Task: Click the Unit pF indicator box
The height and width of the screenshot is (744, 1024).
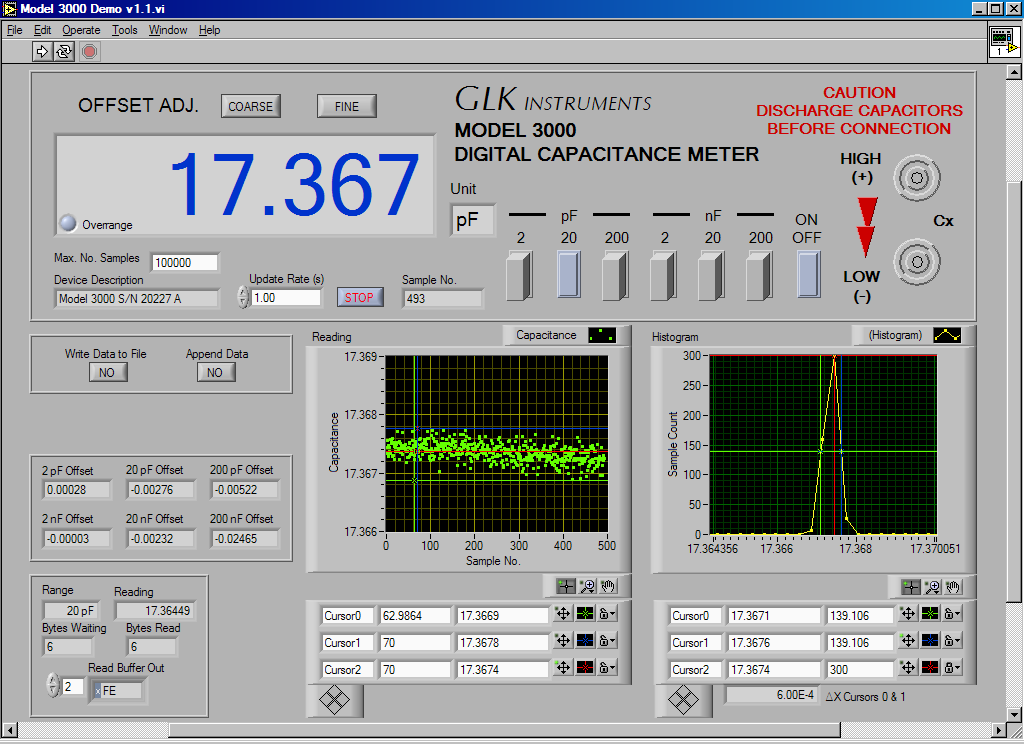Action: tap(472, 220)
